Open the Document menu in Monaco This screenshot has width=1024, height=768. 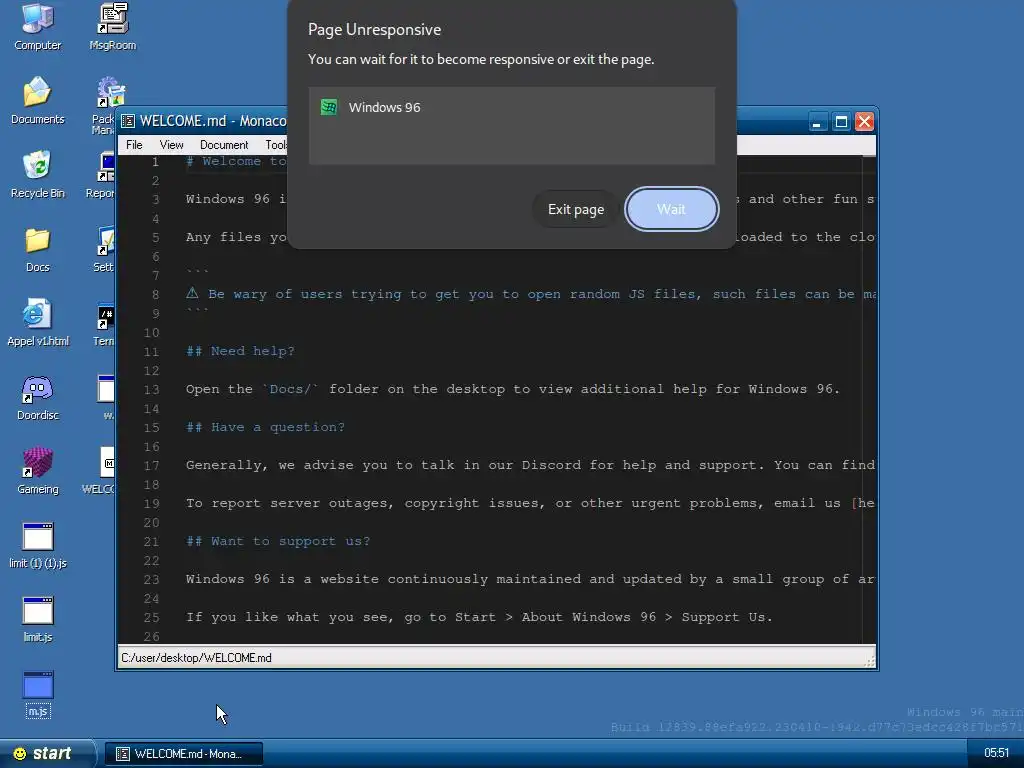223,144
